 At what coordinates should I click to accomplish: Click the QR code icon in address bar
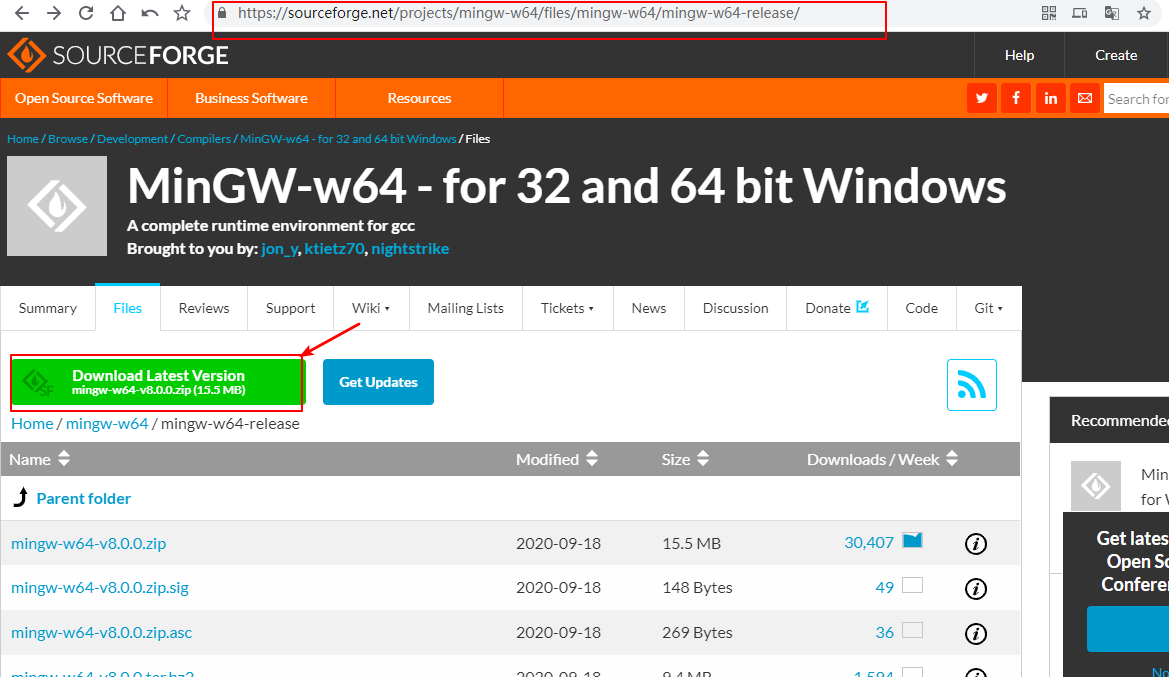point(1049,13)
